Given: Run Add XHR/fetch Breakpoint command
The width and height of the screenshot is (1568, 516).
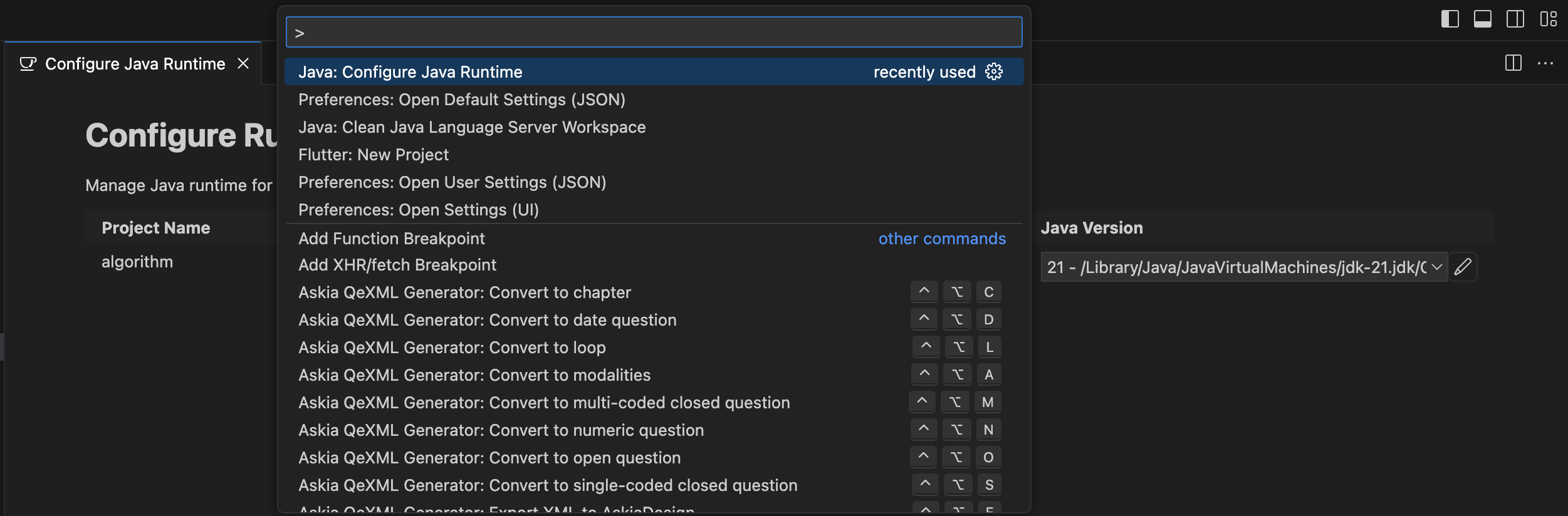Looking at the screenshot, I should (x=654, y=265).
